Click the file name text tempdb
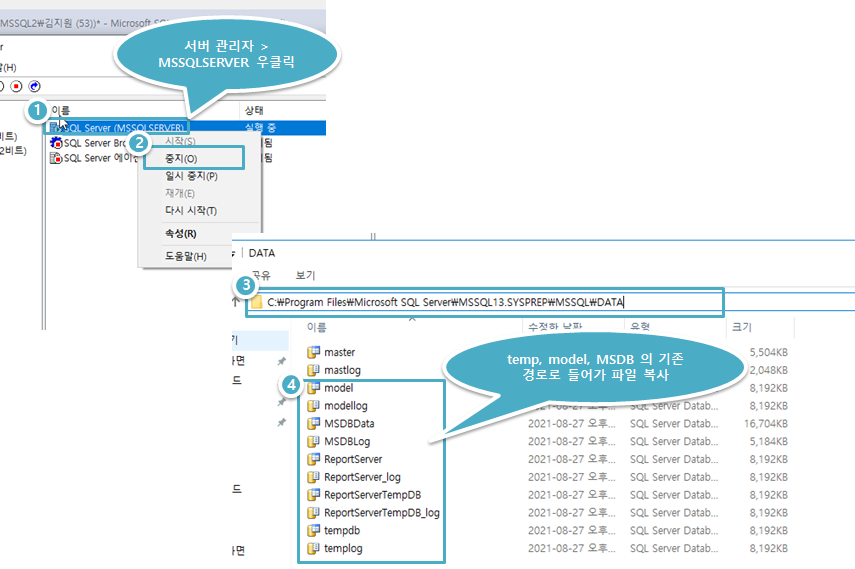This screenshot has height=569, width=855. (342, 531)
